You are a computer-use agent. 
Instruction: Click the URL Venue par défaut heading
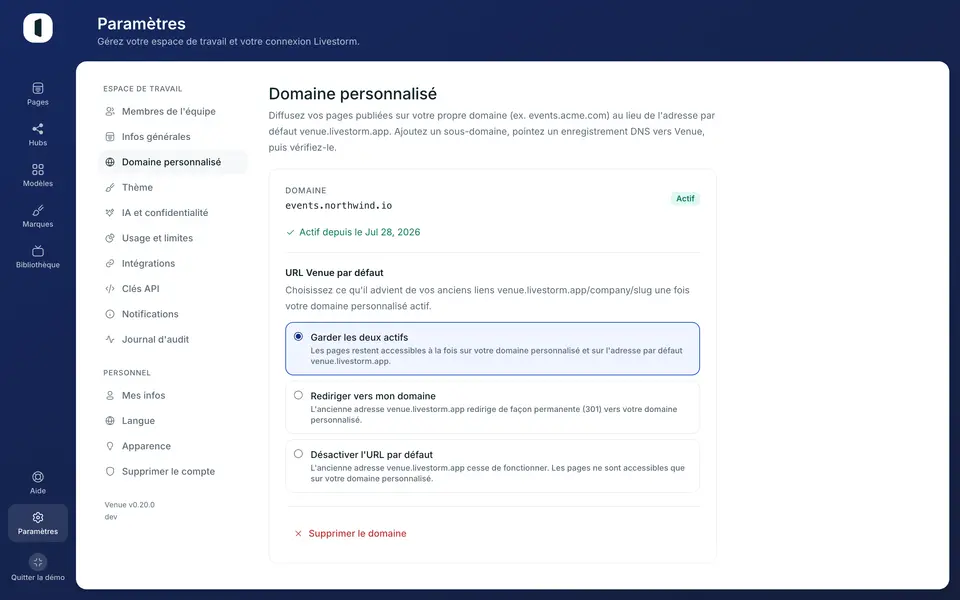[334, 272]
